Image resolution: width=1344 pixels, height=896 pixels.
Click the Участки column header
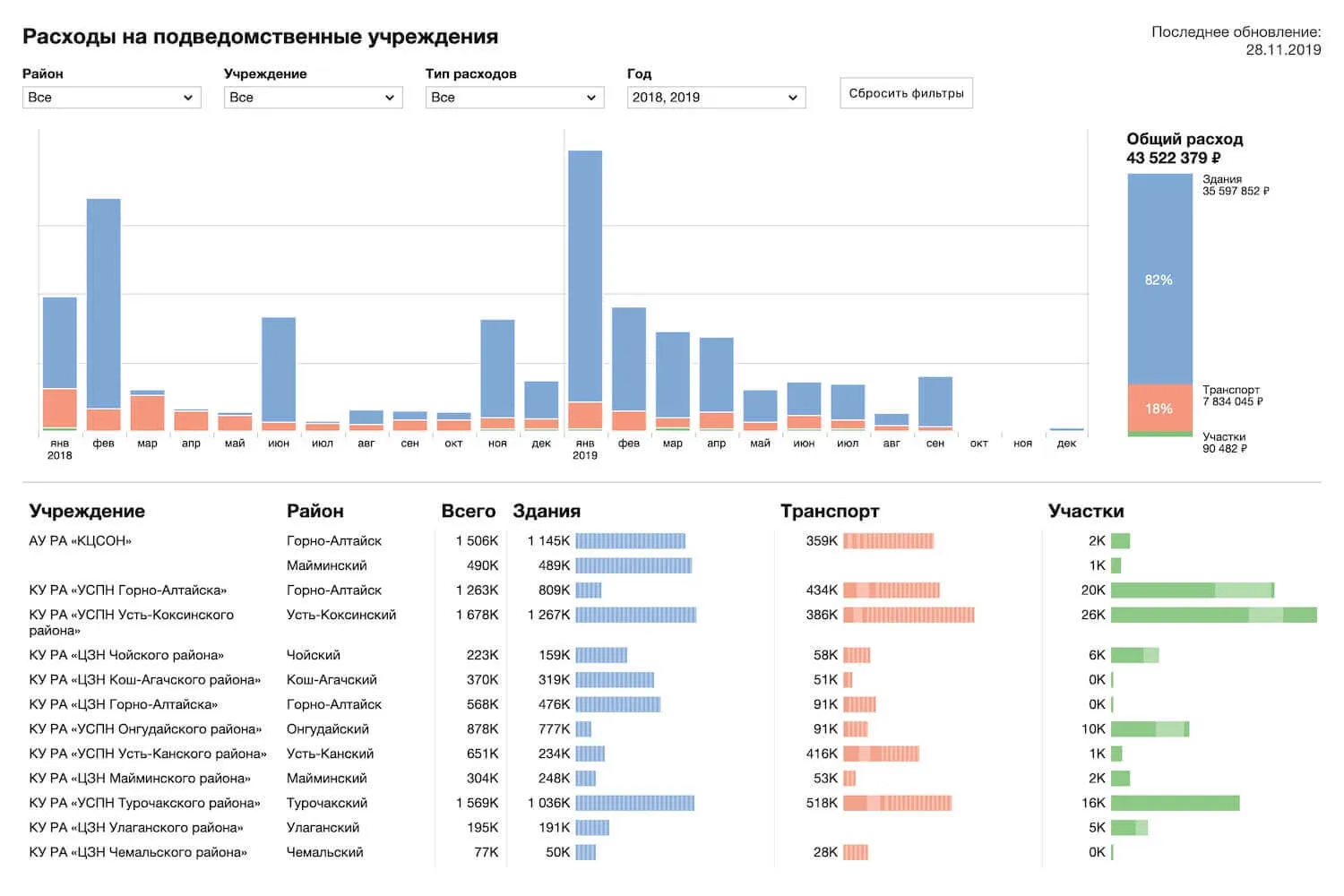click(1086, 511)
